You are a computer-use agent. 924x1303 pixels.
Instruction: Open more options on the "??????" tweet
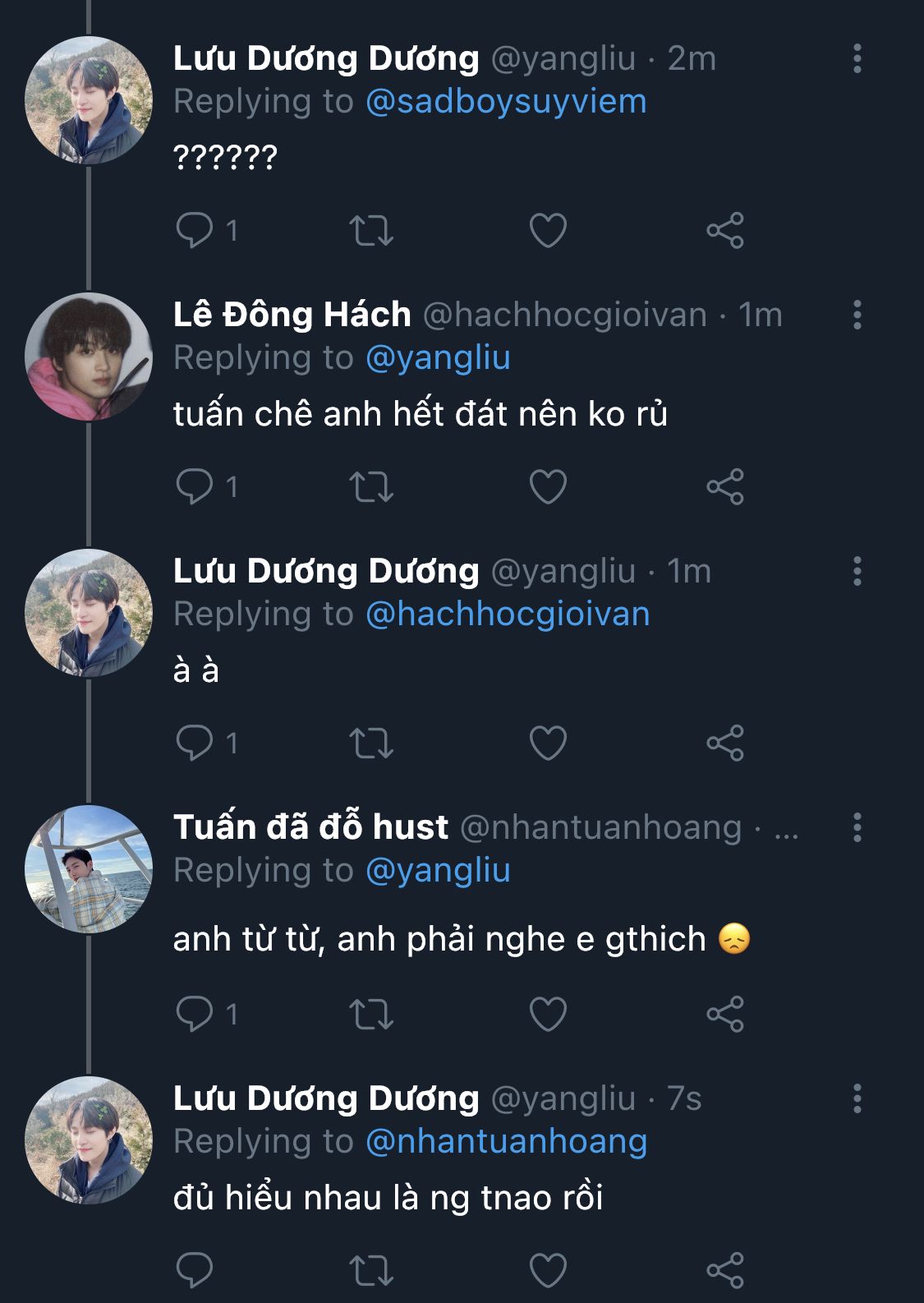click(857, 58)
